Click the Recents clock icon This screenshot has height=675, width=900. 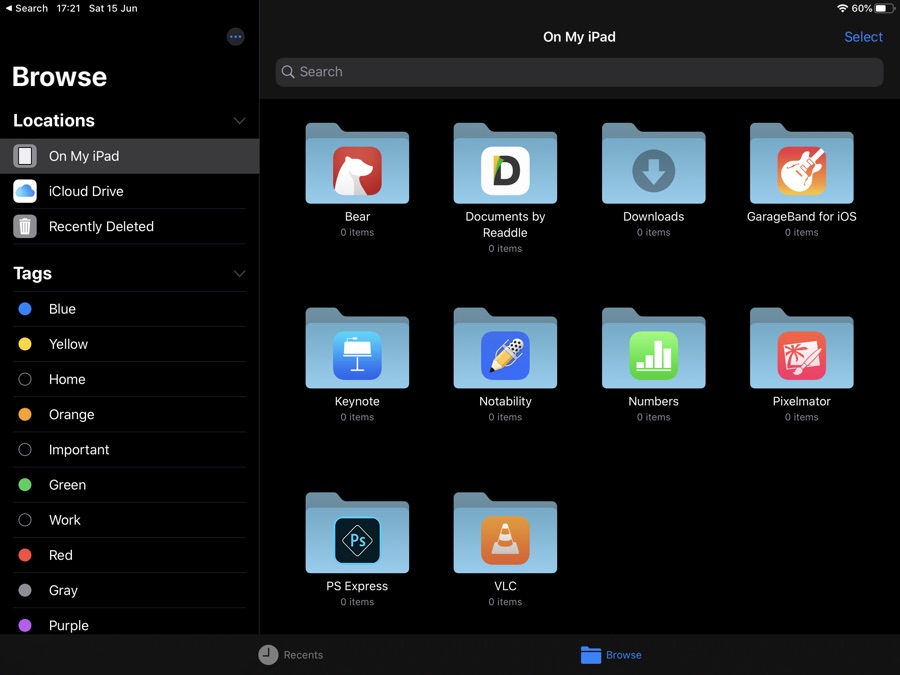[x=268, y=655]
